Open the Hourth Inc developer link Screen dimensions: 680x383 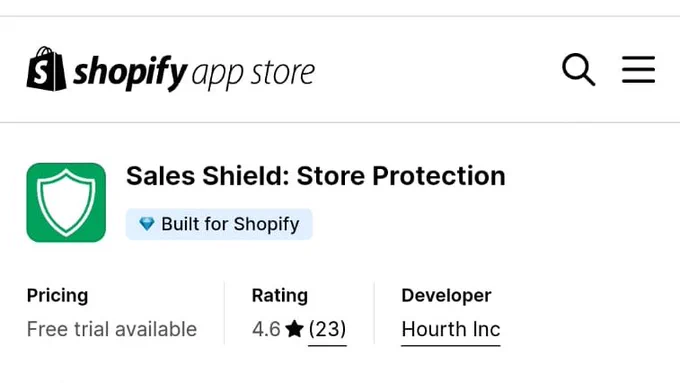(451, 329)
